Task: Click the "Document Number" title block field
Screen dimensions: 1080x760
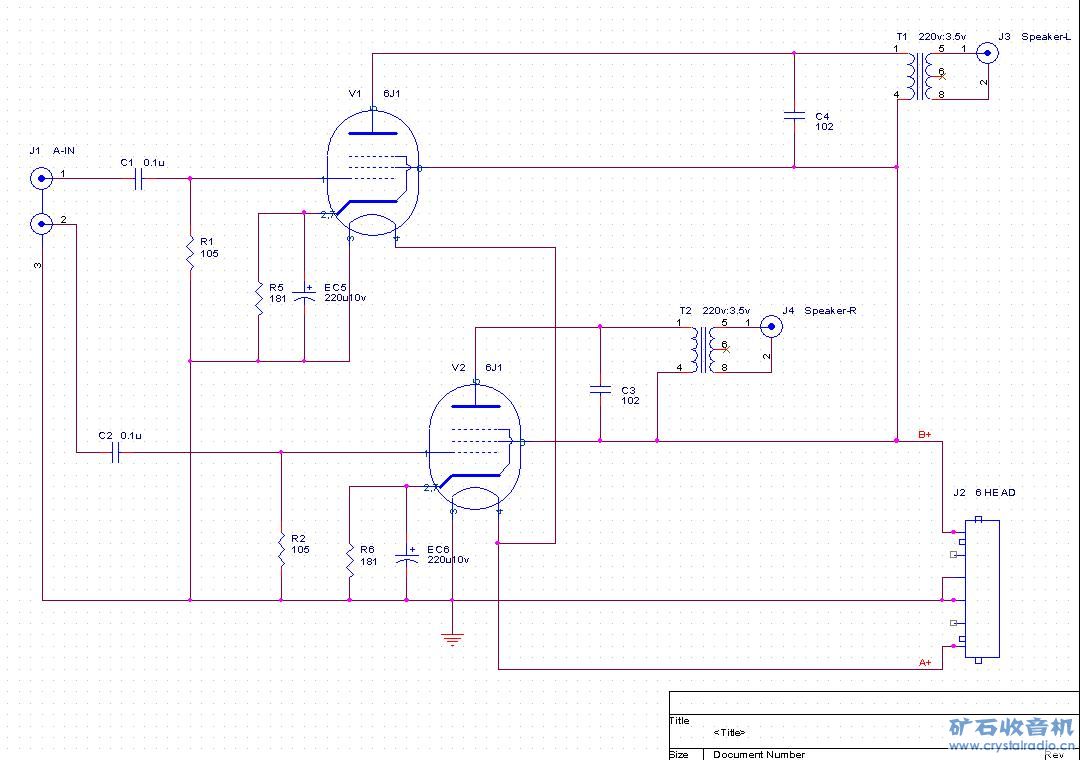Action: (x=759, y=754)
